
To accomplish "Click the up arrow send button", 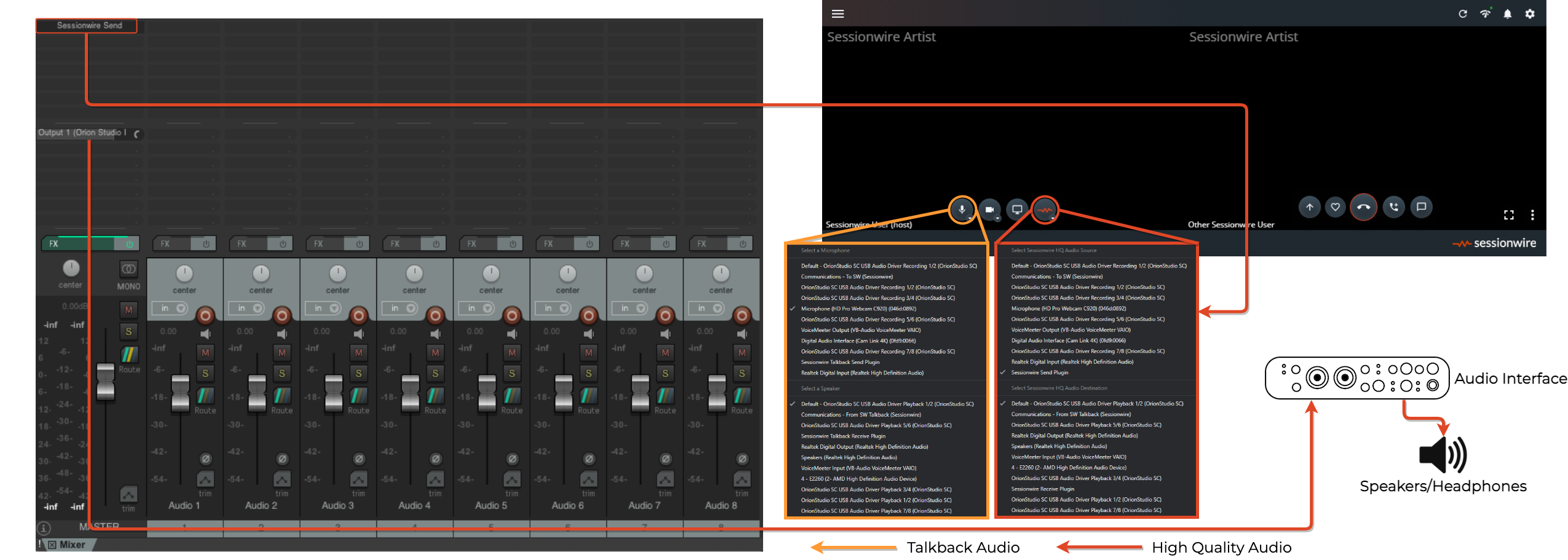I will click(x=1309, y=207).
